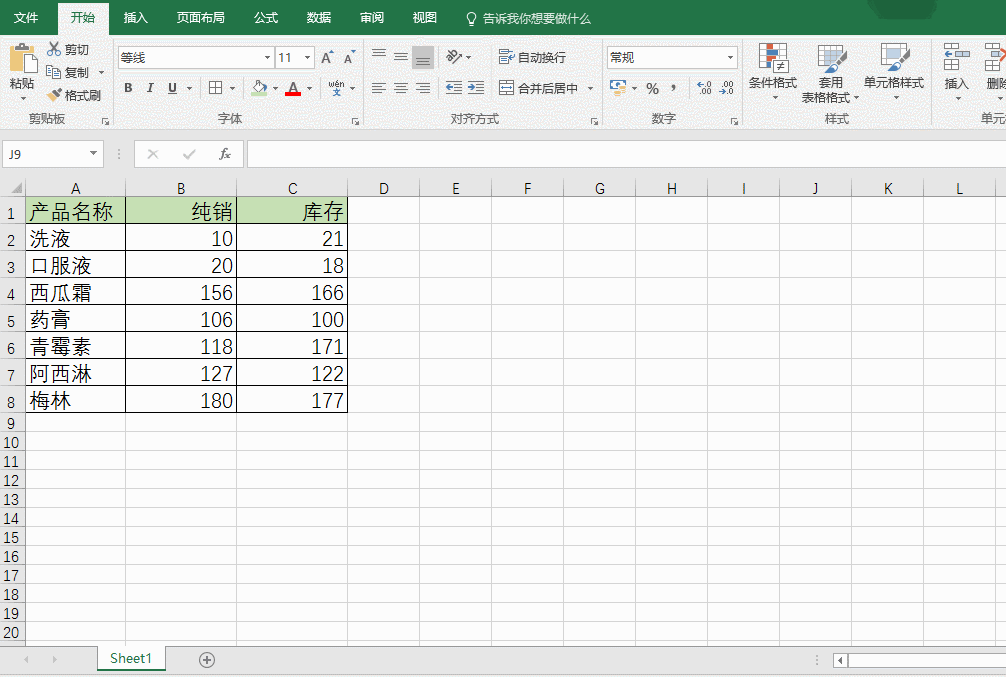The image size is (1006, 677).
Task: Open the 文件 (File) tab
Action: [26, 18]
